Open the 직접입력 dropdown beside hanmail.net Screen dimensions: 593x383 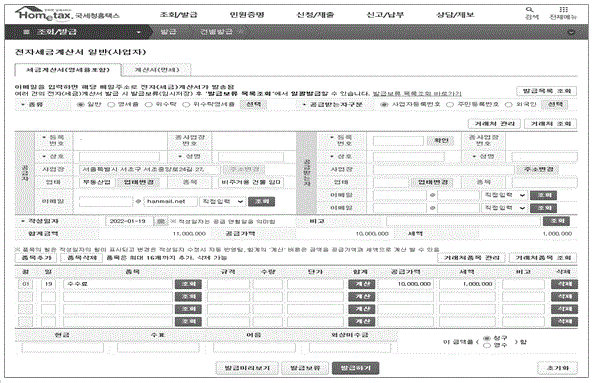[x=222, y=202]
